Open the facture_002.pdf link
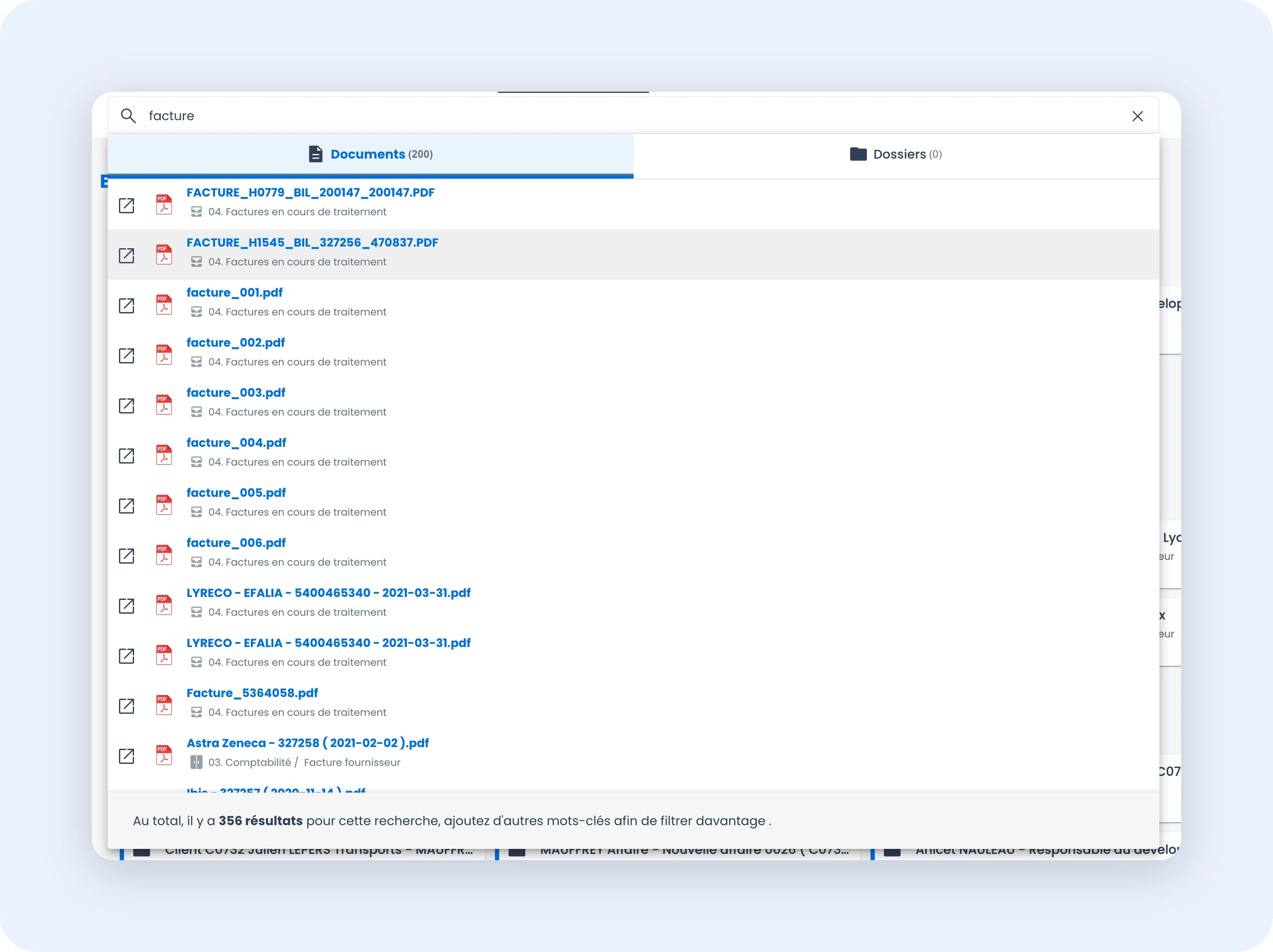Viewport: 1273px width, 952px height. (x=236, y=342)
